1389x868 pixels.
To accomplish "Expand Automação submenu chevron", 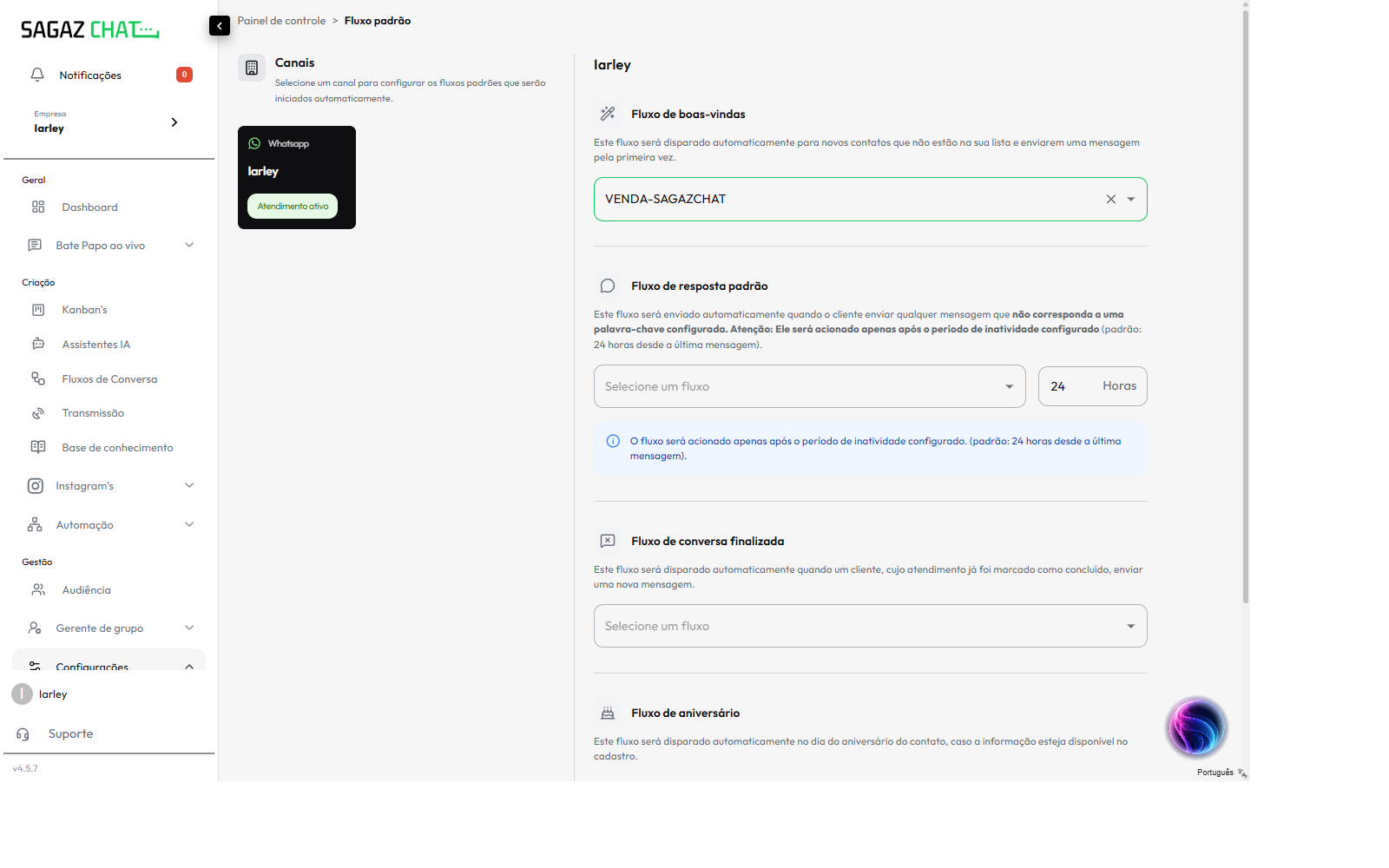I will 189,524.
